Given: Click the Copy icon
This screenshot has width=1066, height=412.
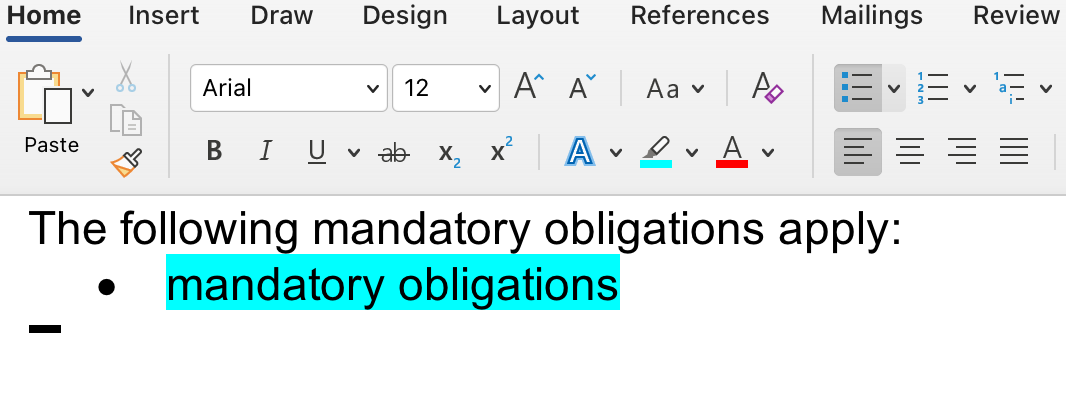Looking at the screenshot, I should pos(125,119).
